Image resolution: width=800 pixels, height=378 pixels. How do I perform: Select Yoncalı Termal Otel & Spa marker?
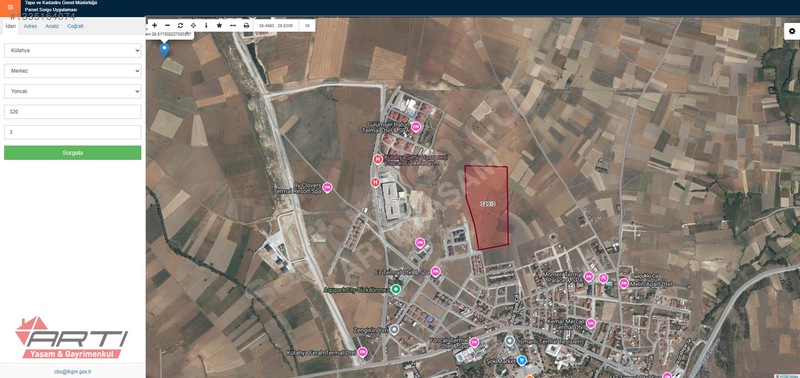tap(474, 342)
